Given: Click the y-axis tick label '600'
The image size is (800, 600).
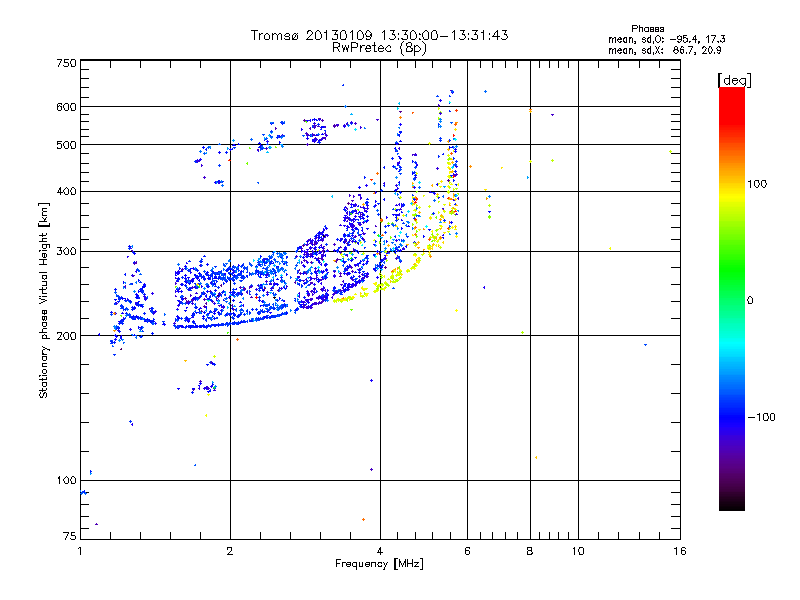Looking at the screenshot, I should point(67,107).
